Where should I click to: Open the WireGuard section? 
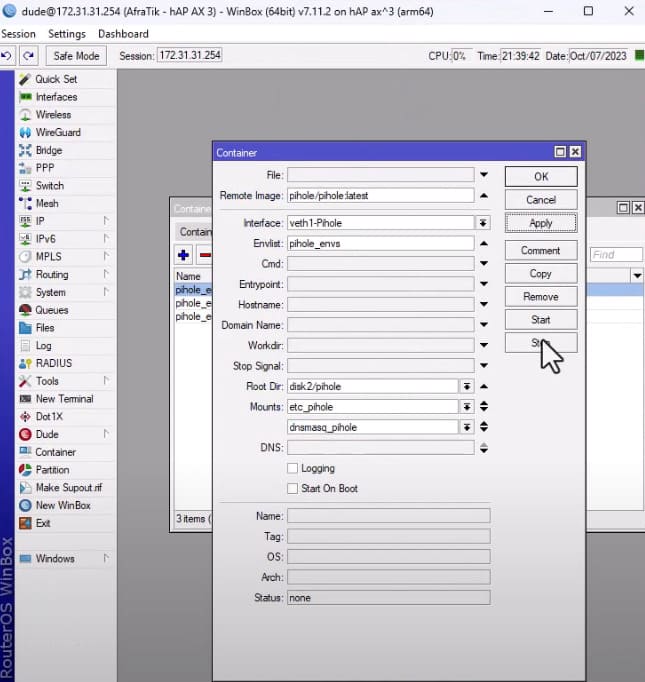point(58,132)
